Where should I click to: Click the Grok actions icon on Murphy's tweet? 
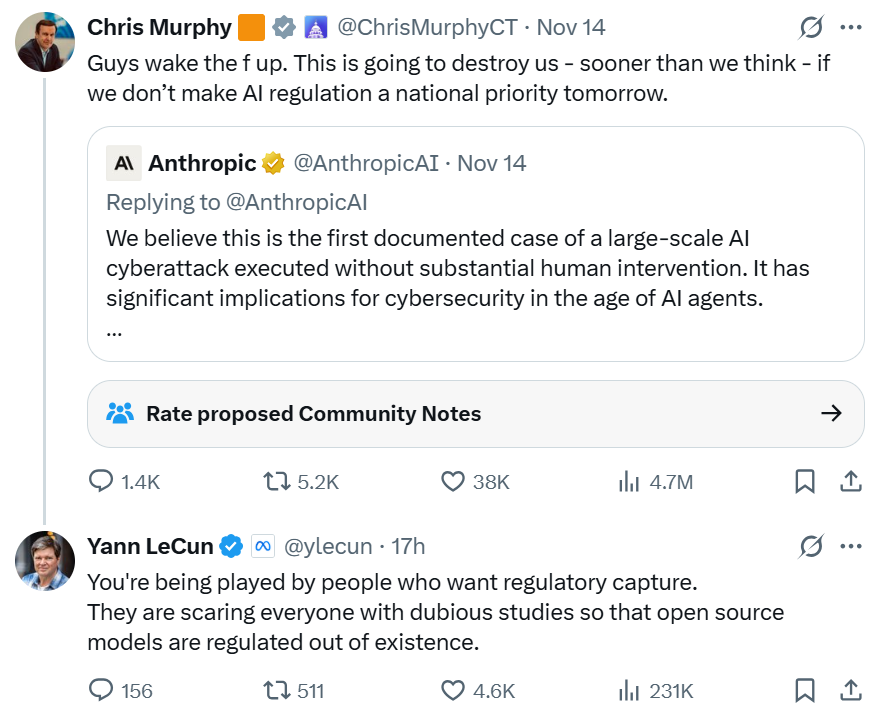[809, 26]
